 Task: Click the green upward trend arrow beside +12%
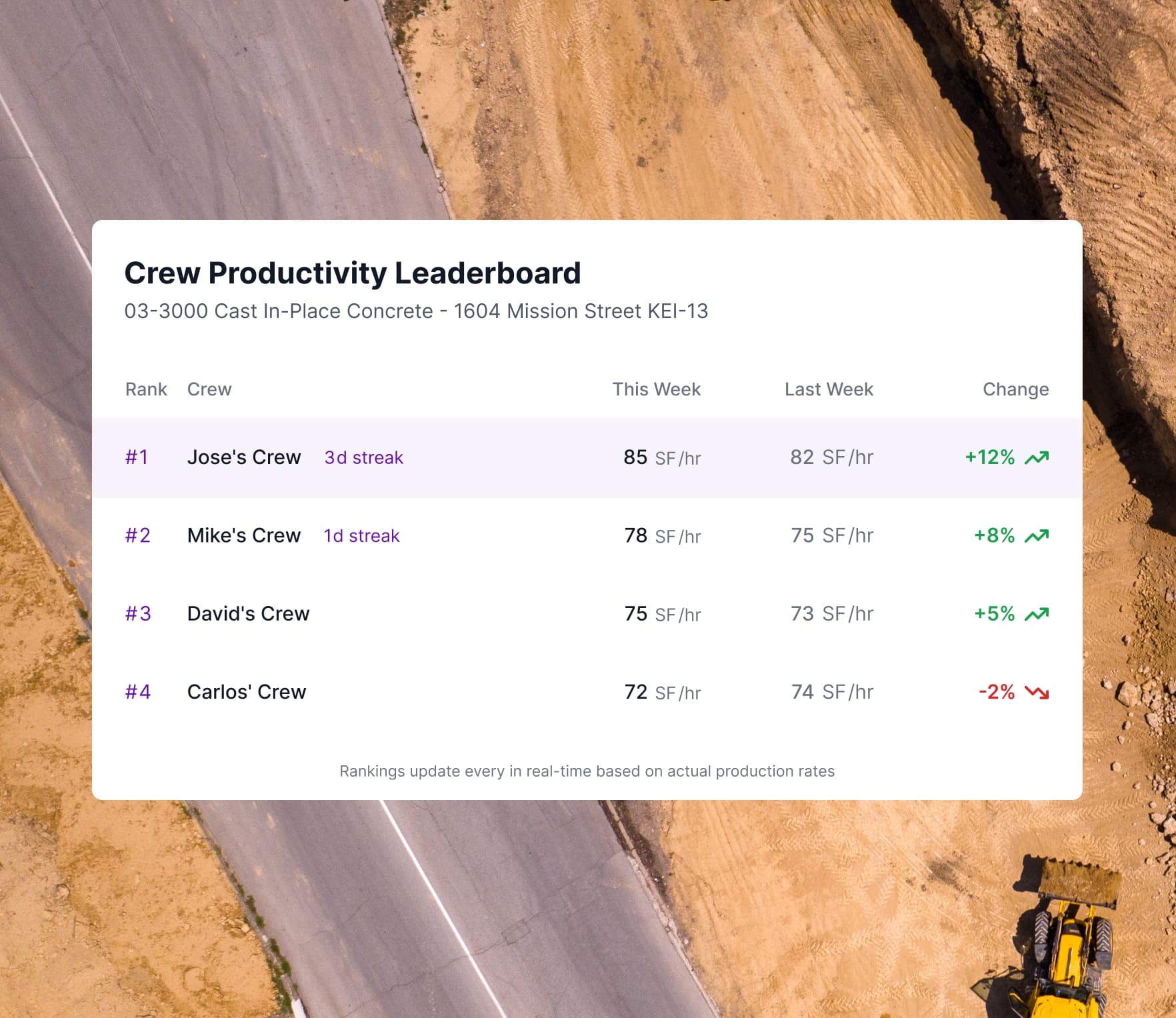coord(1036,457)
